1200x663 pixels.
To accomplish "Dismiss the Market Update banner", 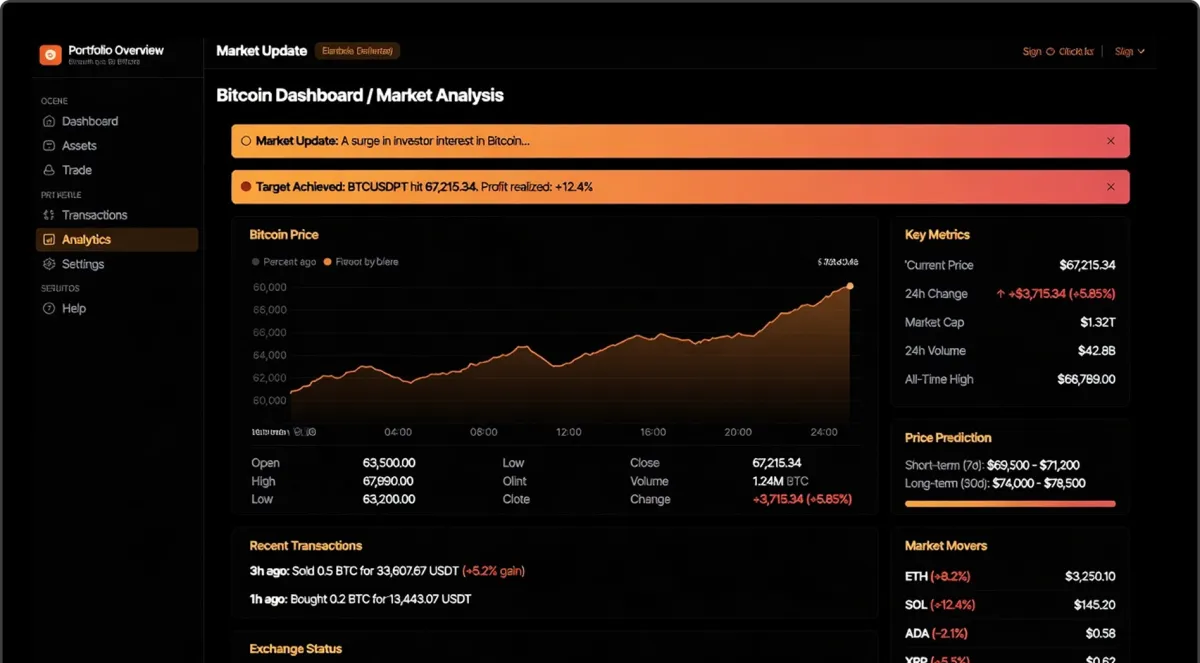I will (x=1111, y=141).
